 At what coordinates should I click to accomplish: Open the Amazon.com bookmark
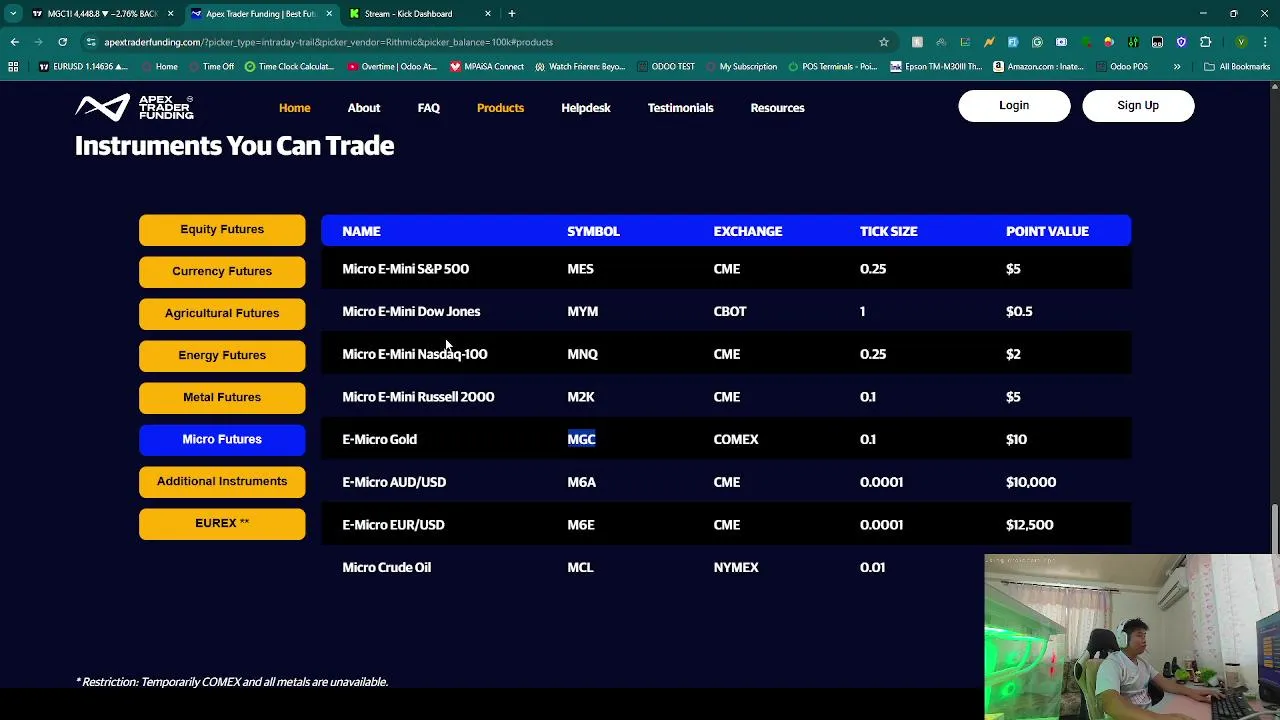click(x=1038, y=67)
